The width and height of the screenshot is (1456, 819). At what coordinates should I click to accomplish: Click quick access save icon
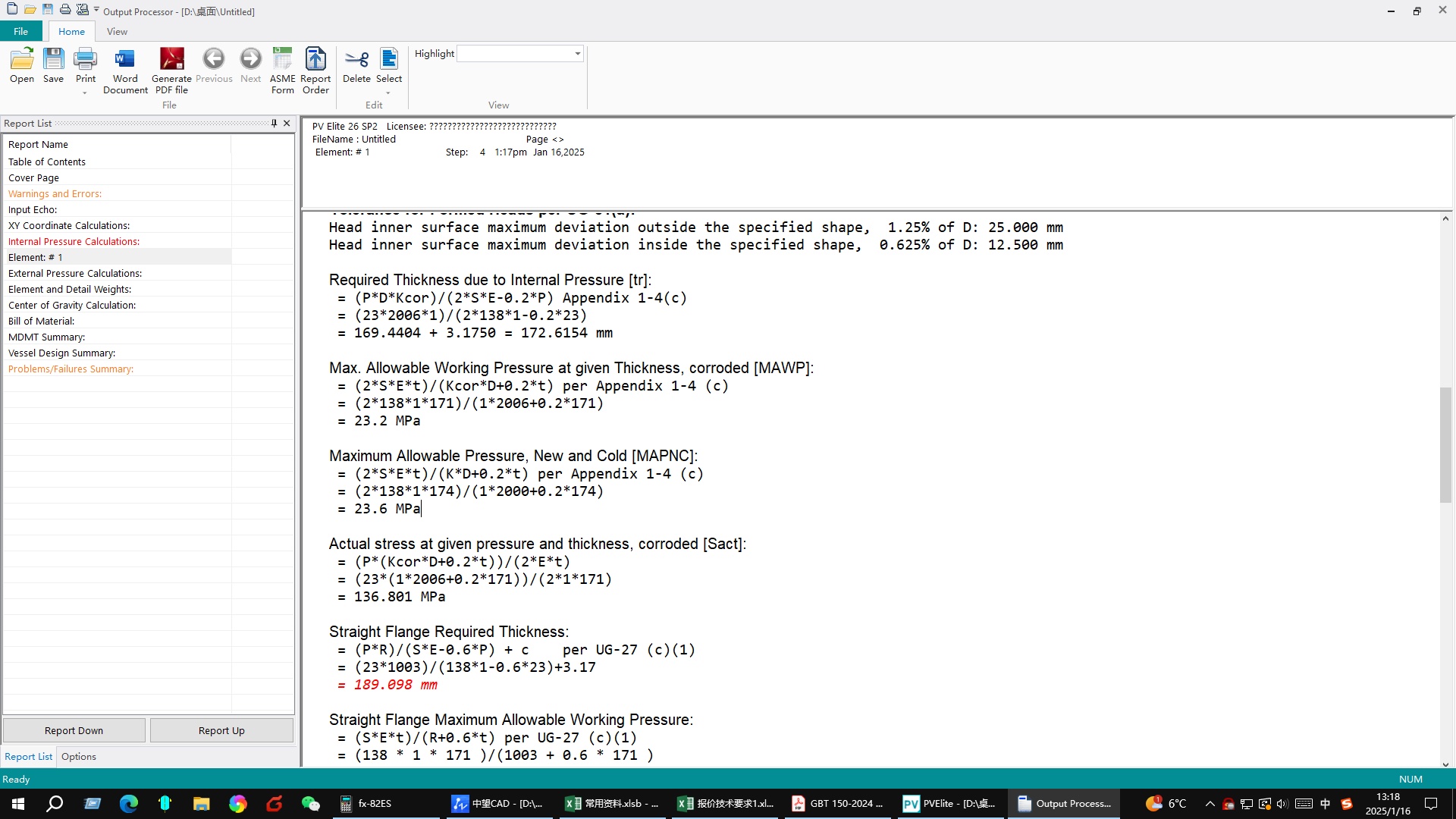pyautogui.click(x=48, y=10)
